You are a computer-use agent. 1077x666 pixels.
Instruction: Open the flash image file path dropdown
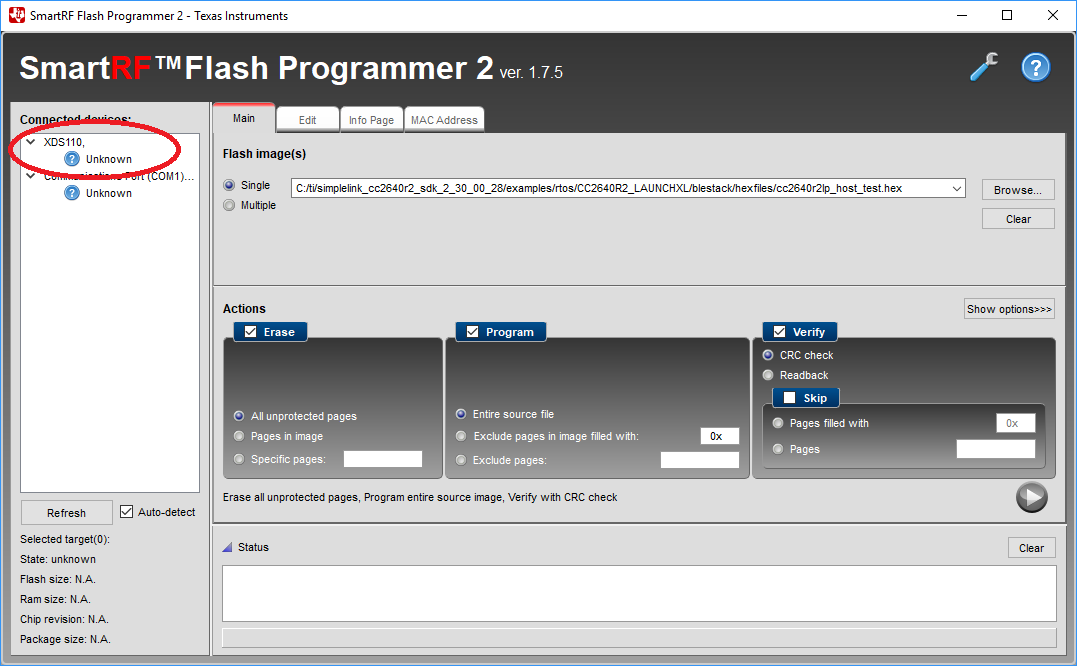(x=956, y=188)
